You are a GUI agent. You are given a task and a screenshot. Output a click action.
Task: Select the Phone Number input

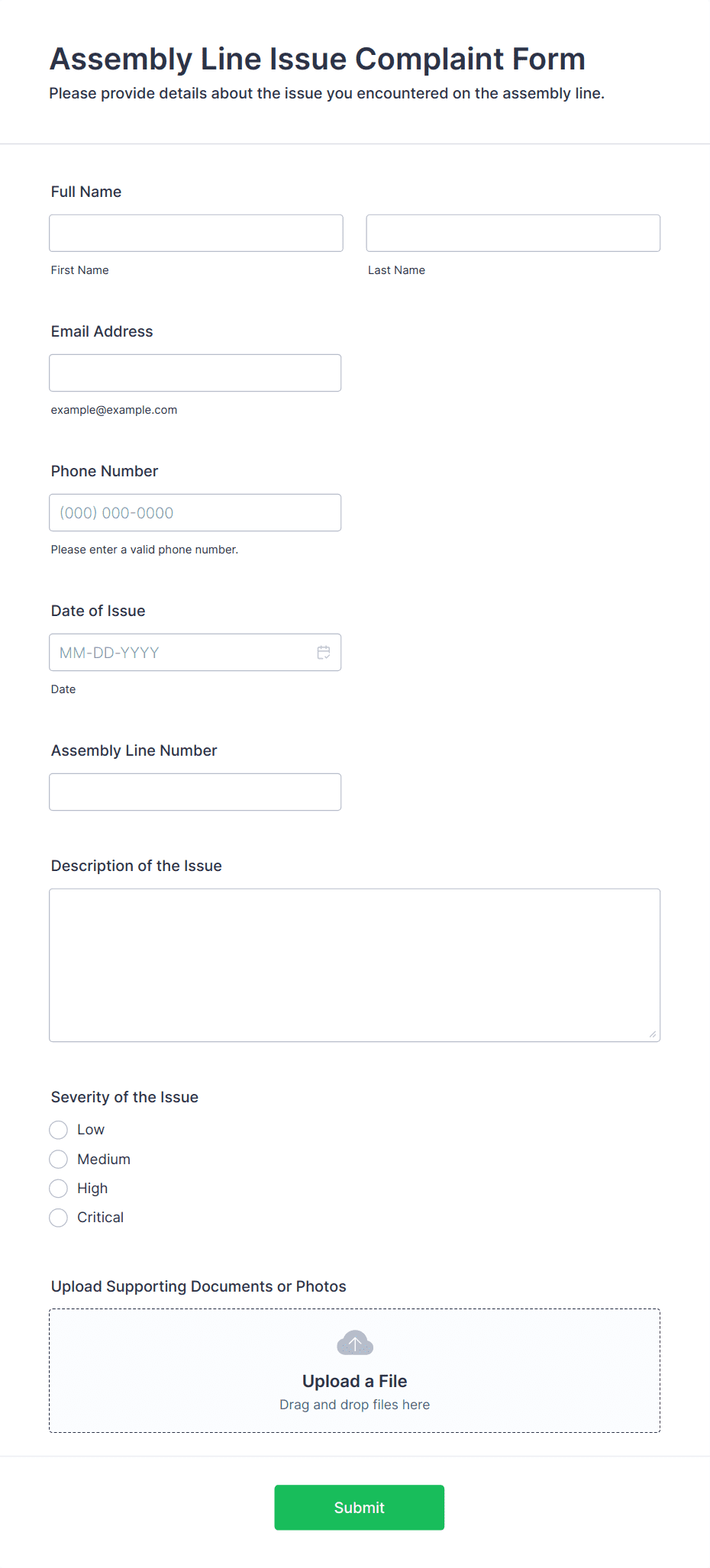point(195,512)
